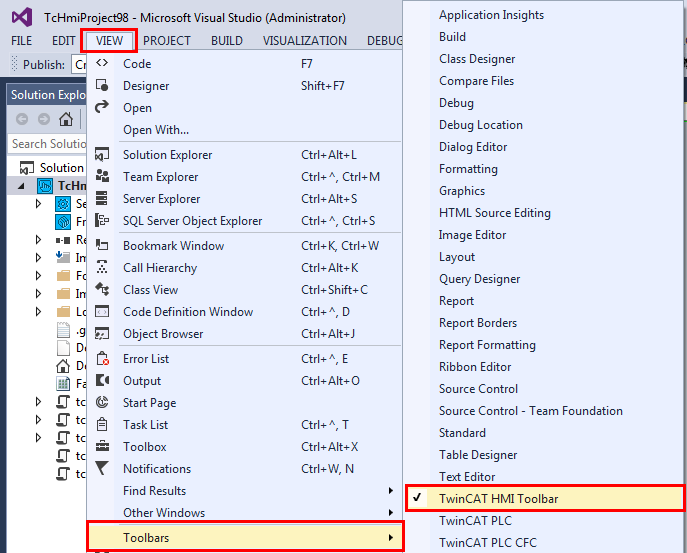
Task: Click the Bookmark Window icon
Action: (x=102, y=245)
